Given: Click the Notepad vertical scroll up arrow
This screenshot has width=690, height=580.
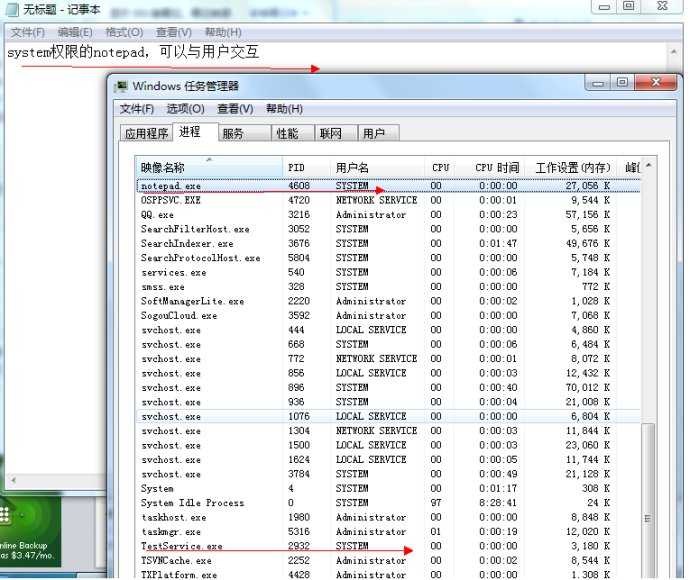Looking at the screenshot, I should click(674, 51).
